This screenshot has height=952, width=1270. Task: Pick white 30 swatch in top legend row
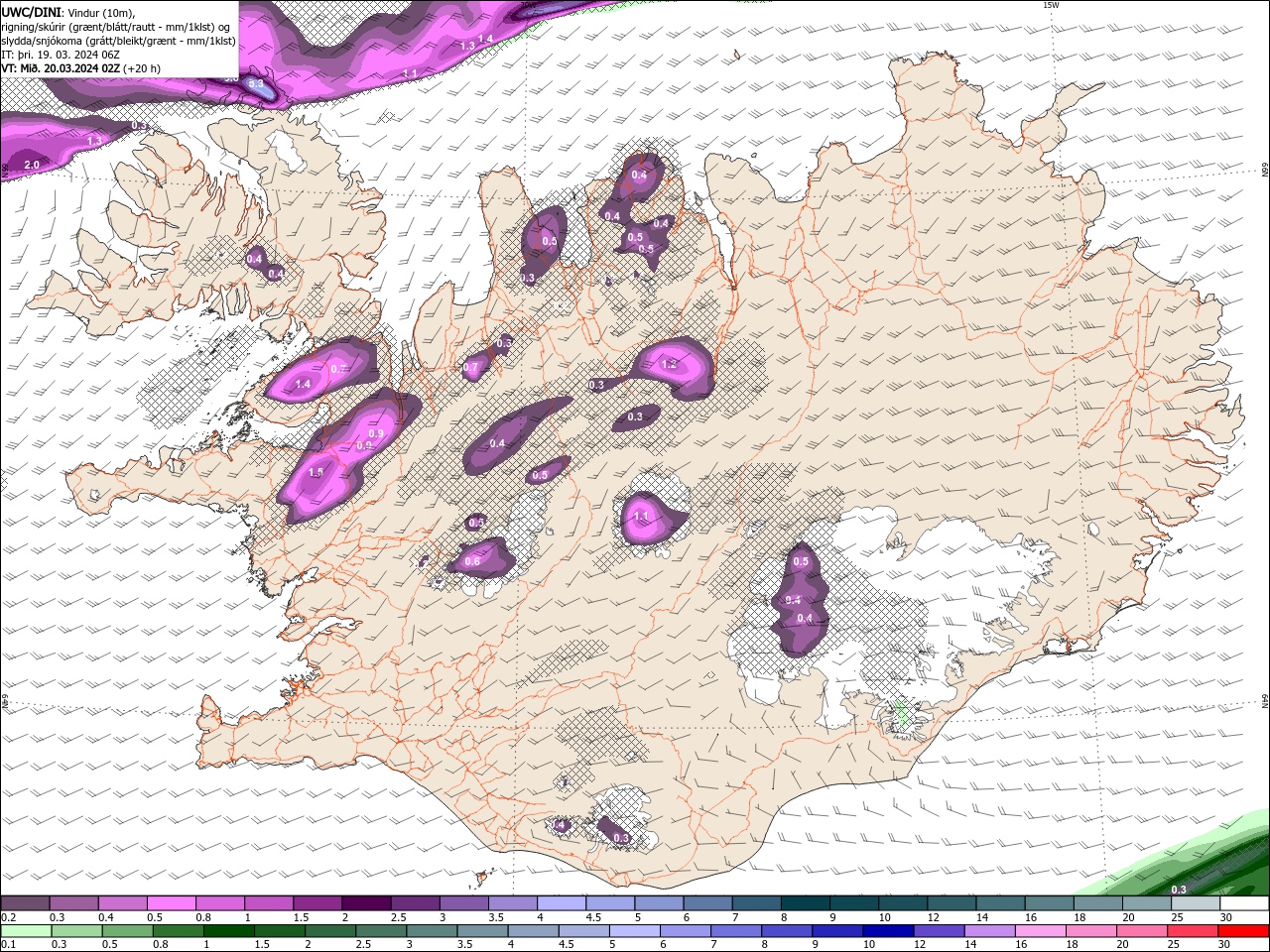pyautogui.click(x=1243, y=903)
